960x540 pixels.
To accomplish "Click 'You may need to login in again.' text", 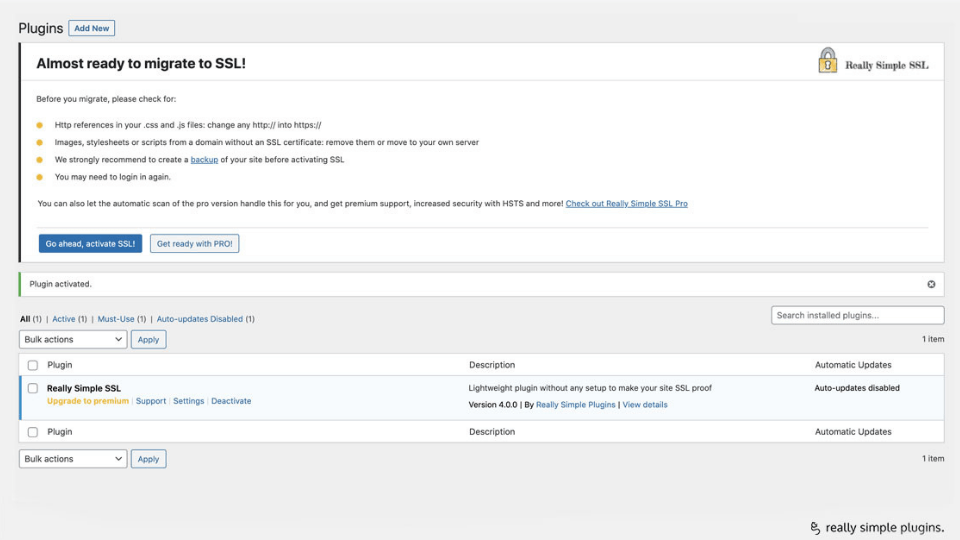I will pos(113,177).
